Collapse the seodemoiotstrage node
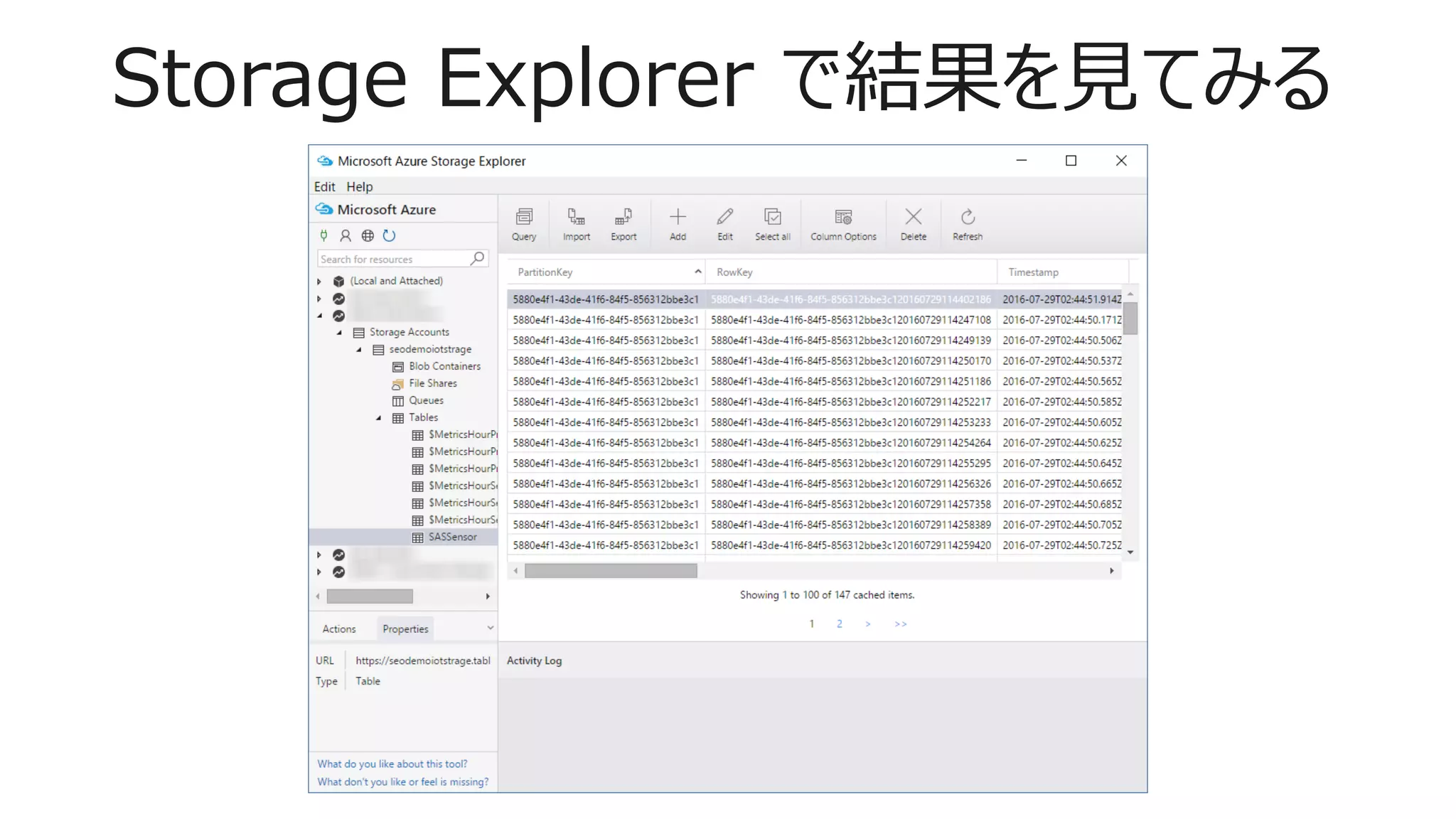The width and height of the screenshot is (1456, 819). pyautogui.click(x=359, y=349)
